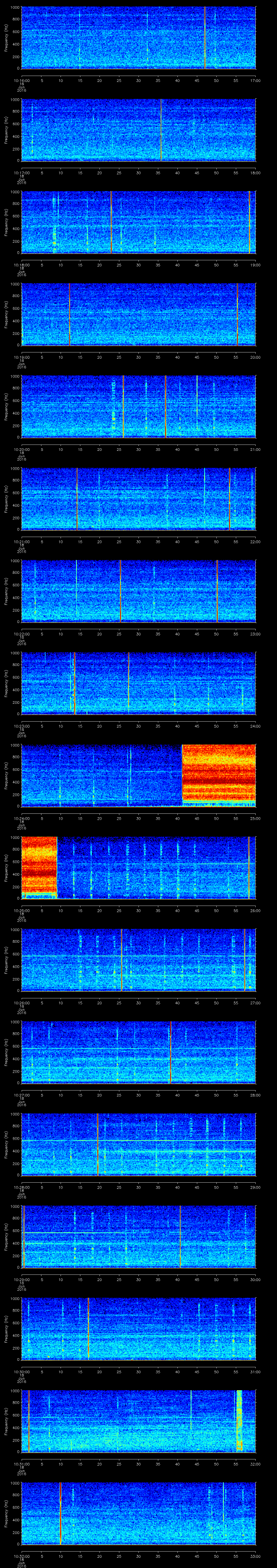Screen dimensions: 277x1568
Task: Select red vertical line in the 10:27 spectrogram
Action: point(171,1052)
